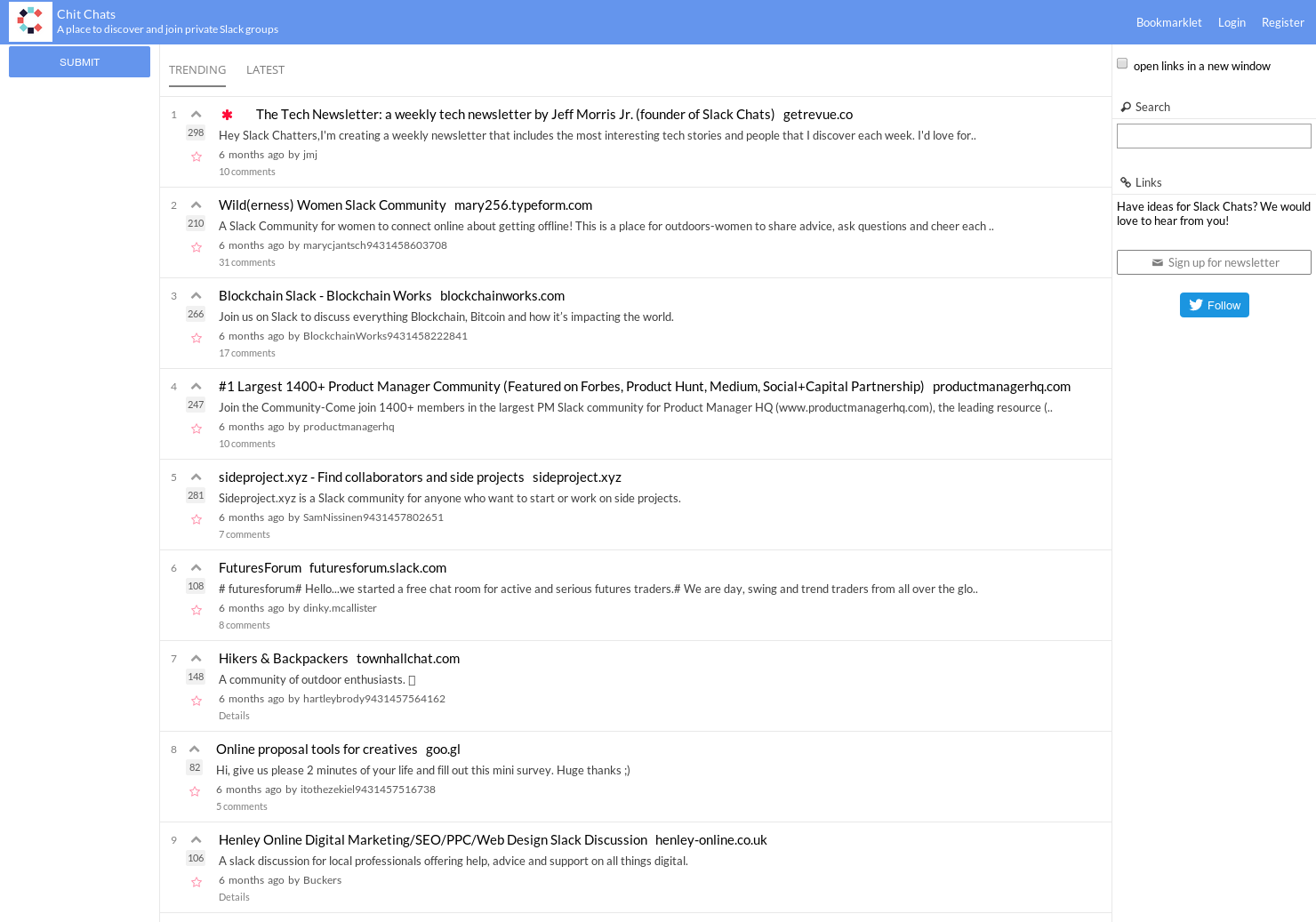
Task: Upvote the Product Manager Community post
Action: coord(196,386)
